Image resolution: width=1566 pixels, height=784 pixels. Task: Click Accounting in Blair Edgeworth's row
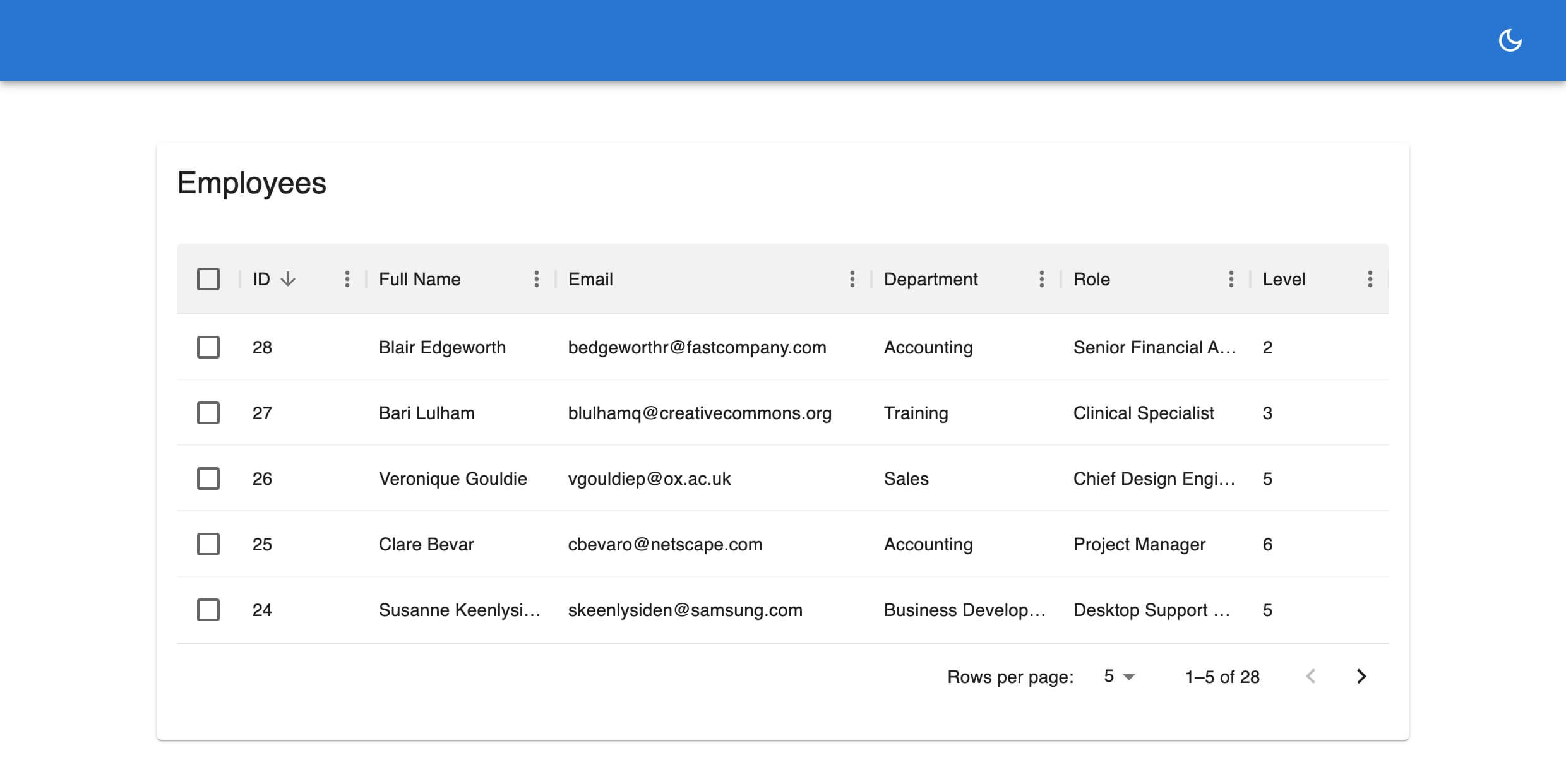pos(928,347)
